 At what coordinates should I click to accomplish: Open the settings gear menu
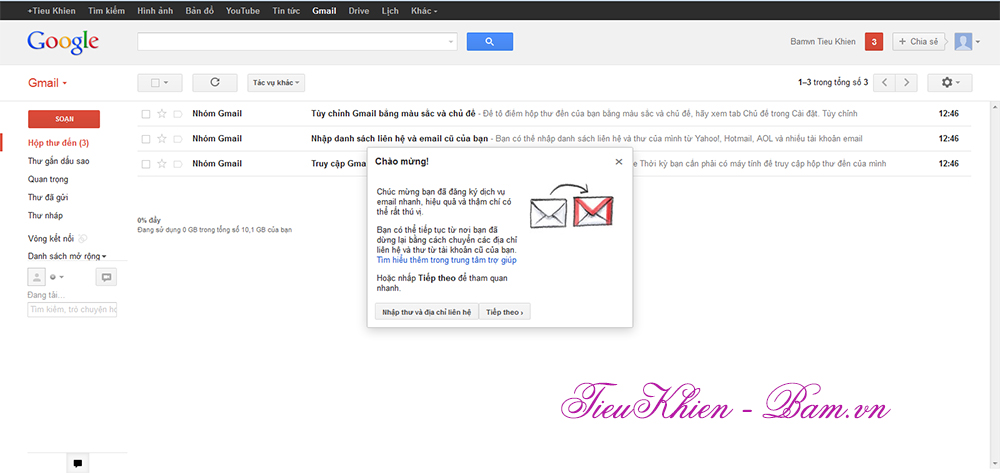coord(950,82)
